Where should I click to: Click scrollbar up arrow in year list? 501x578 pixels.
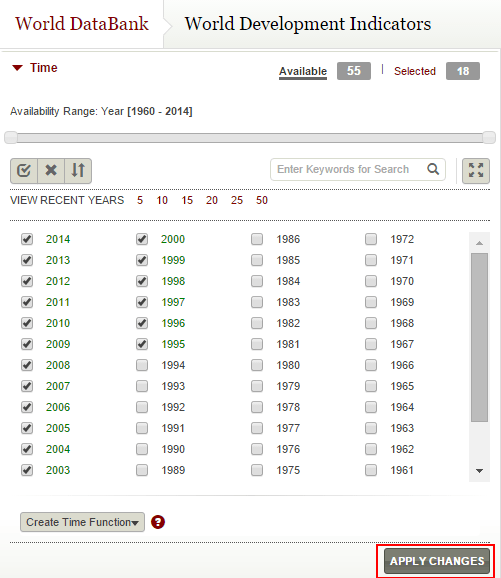(479, 243)
